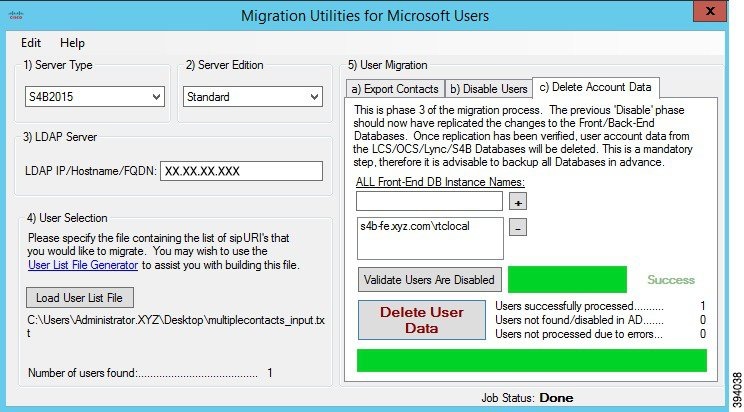This screenshot has width=744, height=412.
Task: Click the green delete progress bar at bottom
Action: [532, 361]
